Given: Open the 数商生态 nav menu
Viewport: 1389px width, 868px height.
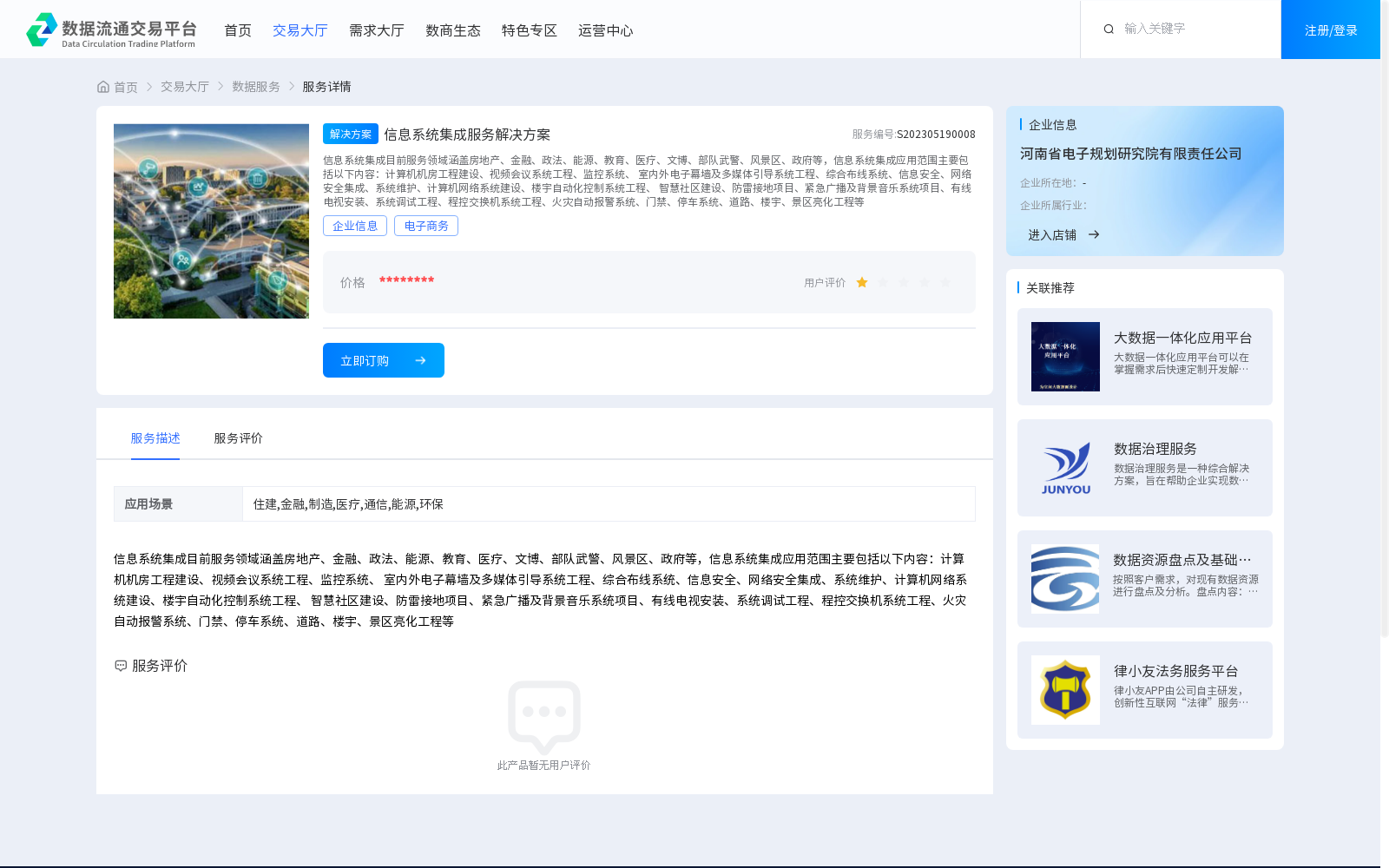Looking at the screenshot, I should pyautogui.click(x=453, y=30).
